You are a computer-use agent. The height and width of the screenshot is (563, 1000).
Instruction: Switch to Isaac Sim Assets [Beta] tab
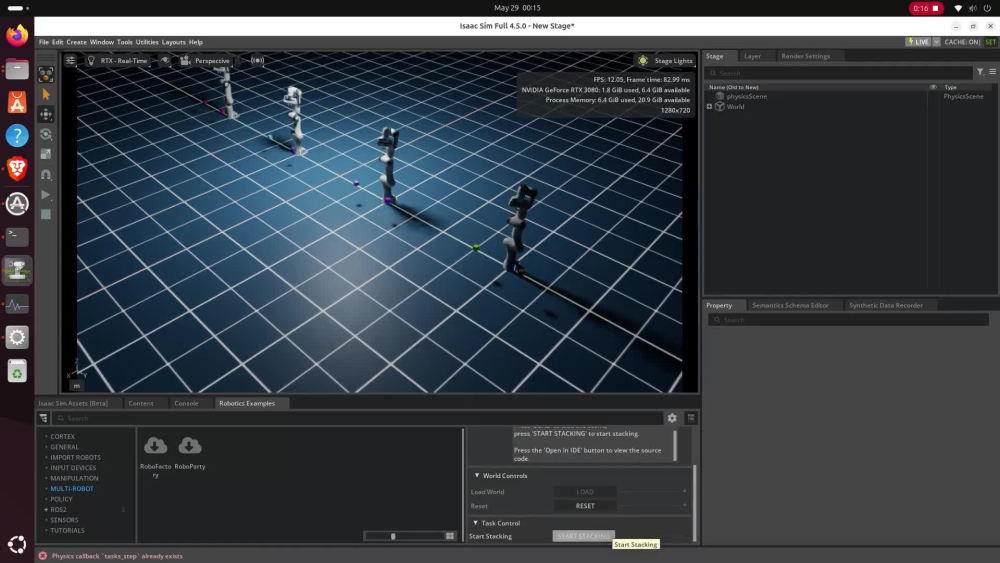point(73,403)
